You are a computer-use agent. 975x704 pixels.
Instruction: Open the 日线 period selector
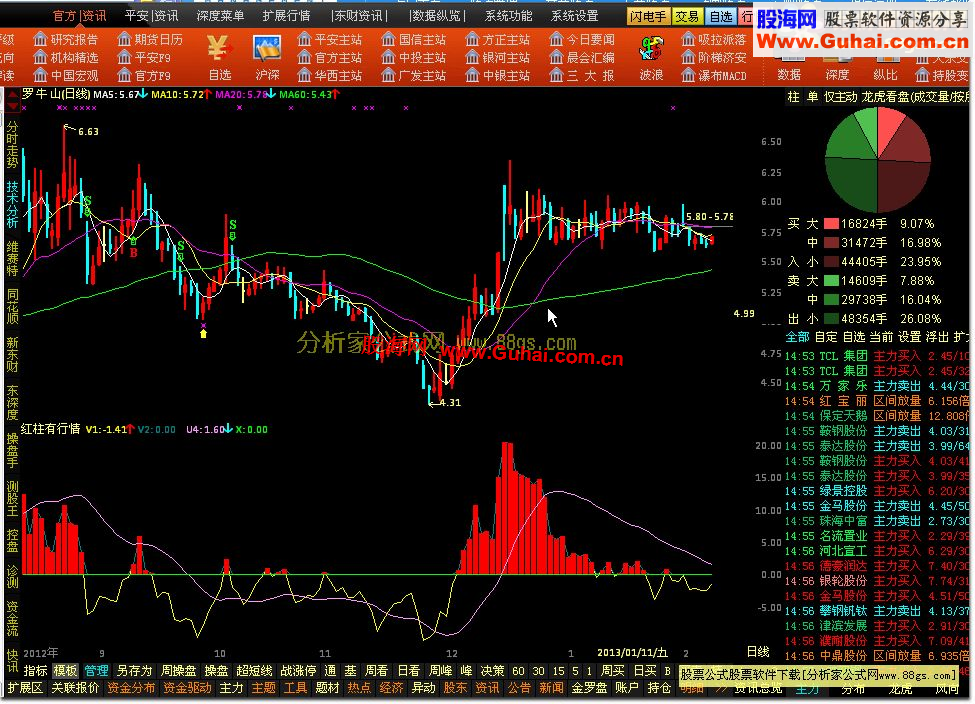758,652
